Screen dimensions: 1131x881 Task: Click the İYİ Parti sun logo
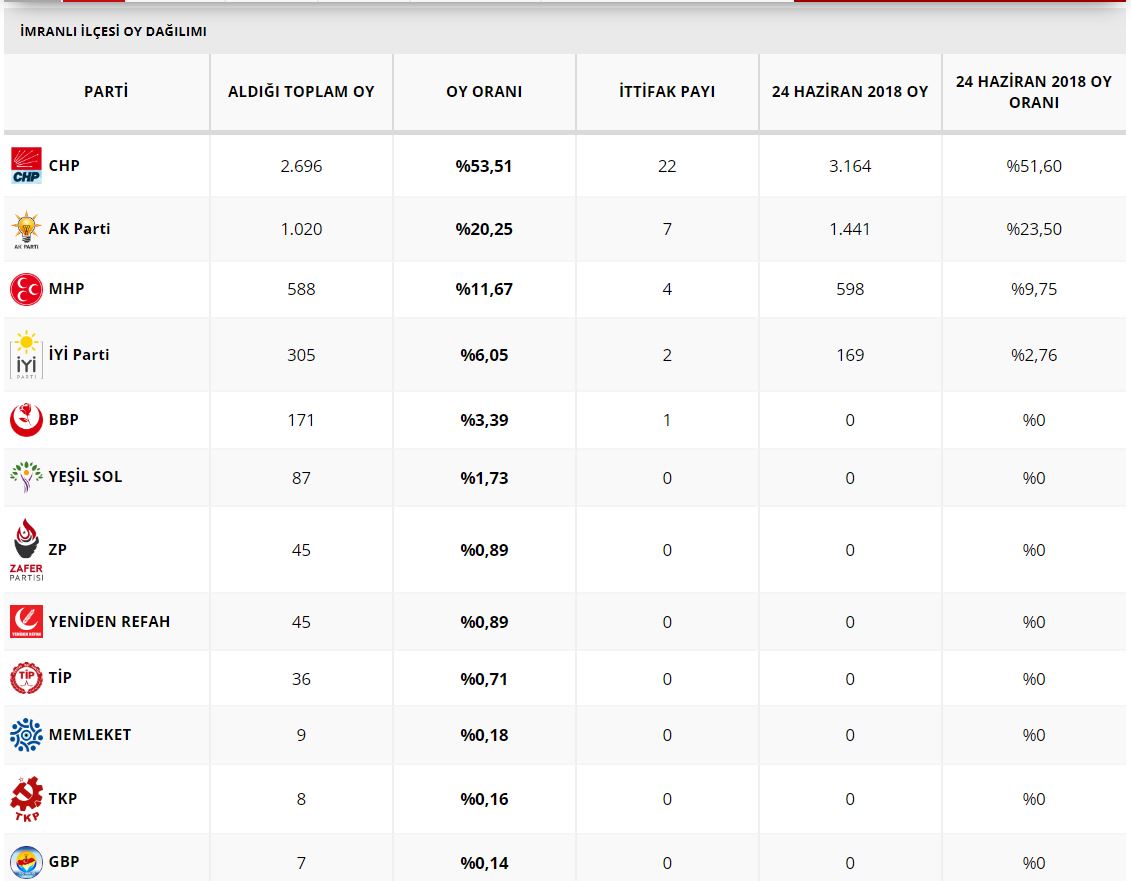coord(26,355)
